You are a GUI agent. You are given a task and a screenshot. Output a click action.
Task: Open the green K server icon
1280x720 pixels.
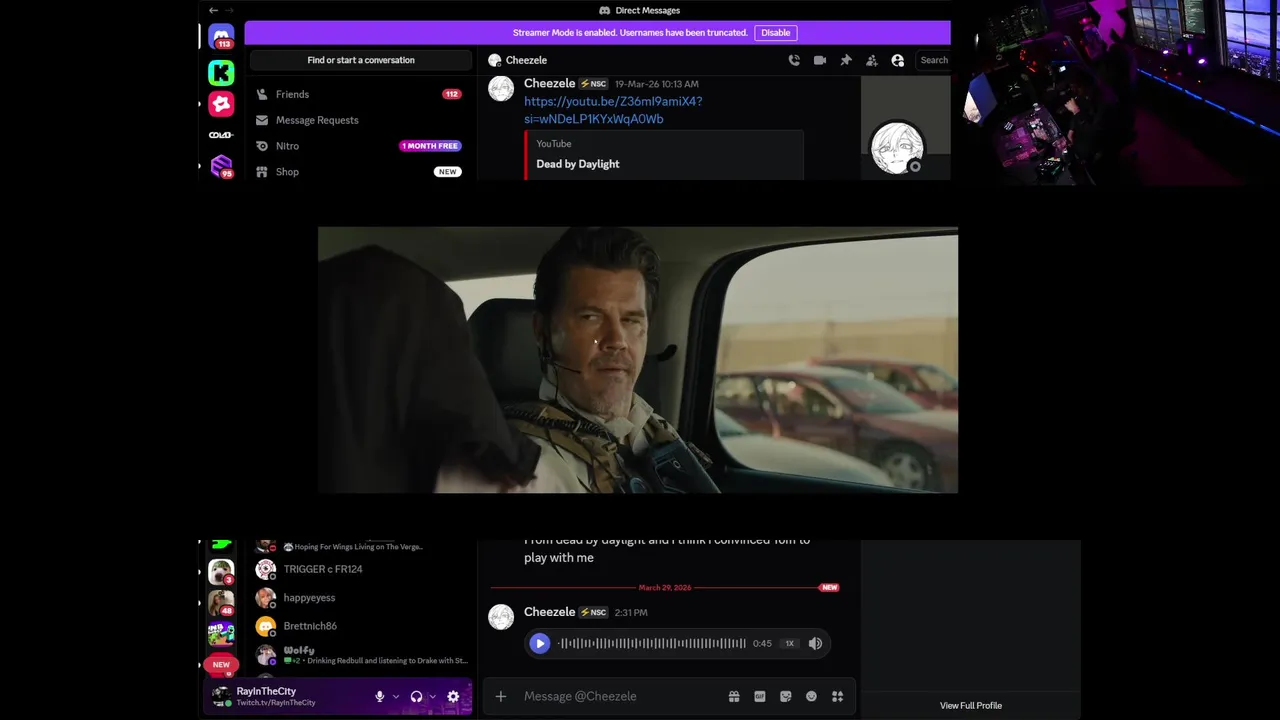click(221, 72)
